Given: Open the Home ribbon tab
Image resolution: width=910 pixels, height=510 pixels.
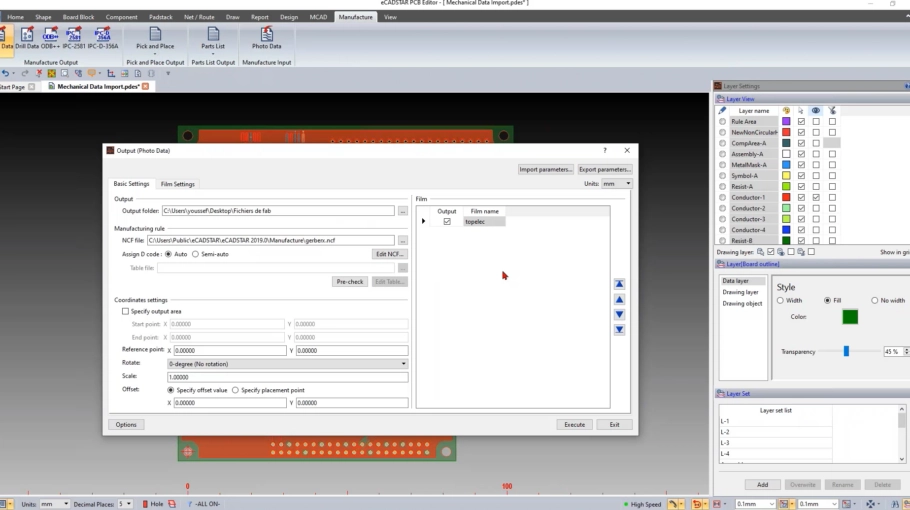Looking at the screenshot, I should (x=16, y=17).
